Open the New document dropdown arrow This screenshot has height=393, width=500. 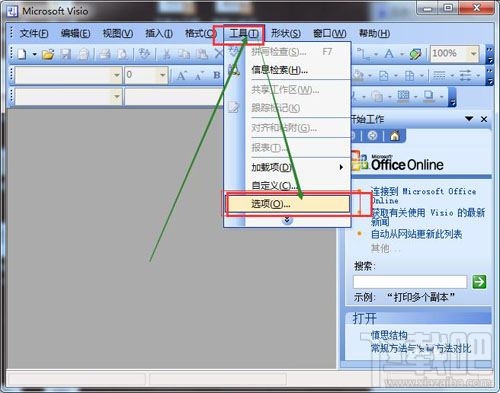(34, 54)
